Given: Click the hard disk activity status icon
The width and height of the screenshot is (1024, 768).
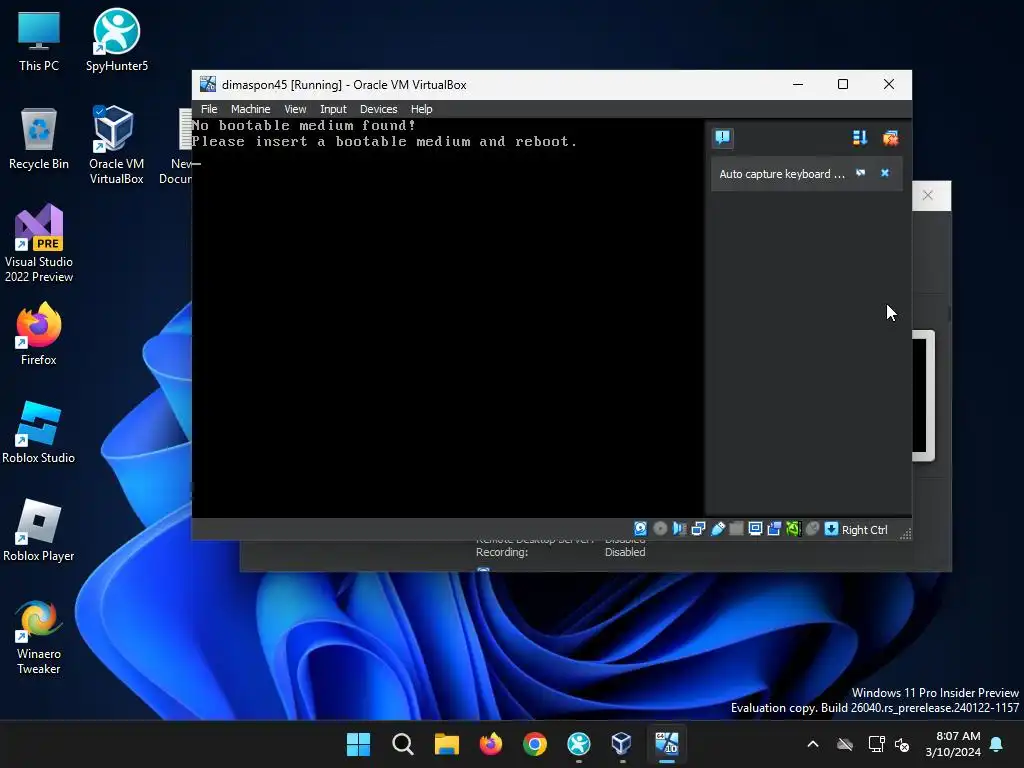Looking at the screenshot, I should (641, 528).
